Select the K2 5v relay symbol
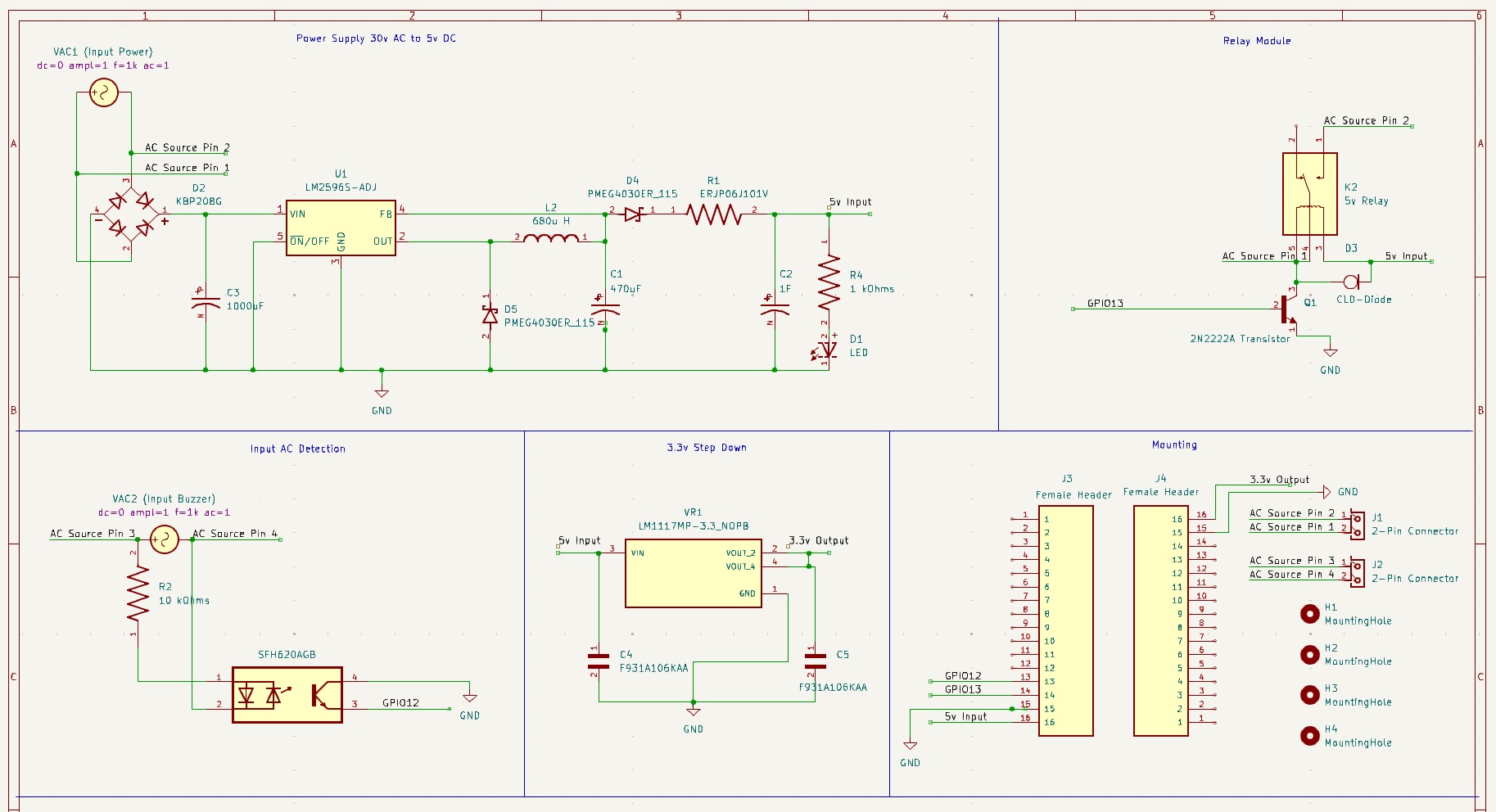The image size is (1496, 812). pyautogui.click(x=1309, y=194)
